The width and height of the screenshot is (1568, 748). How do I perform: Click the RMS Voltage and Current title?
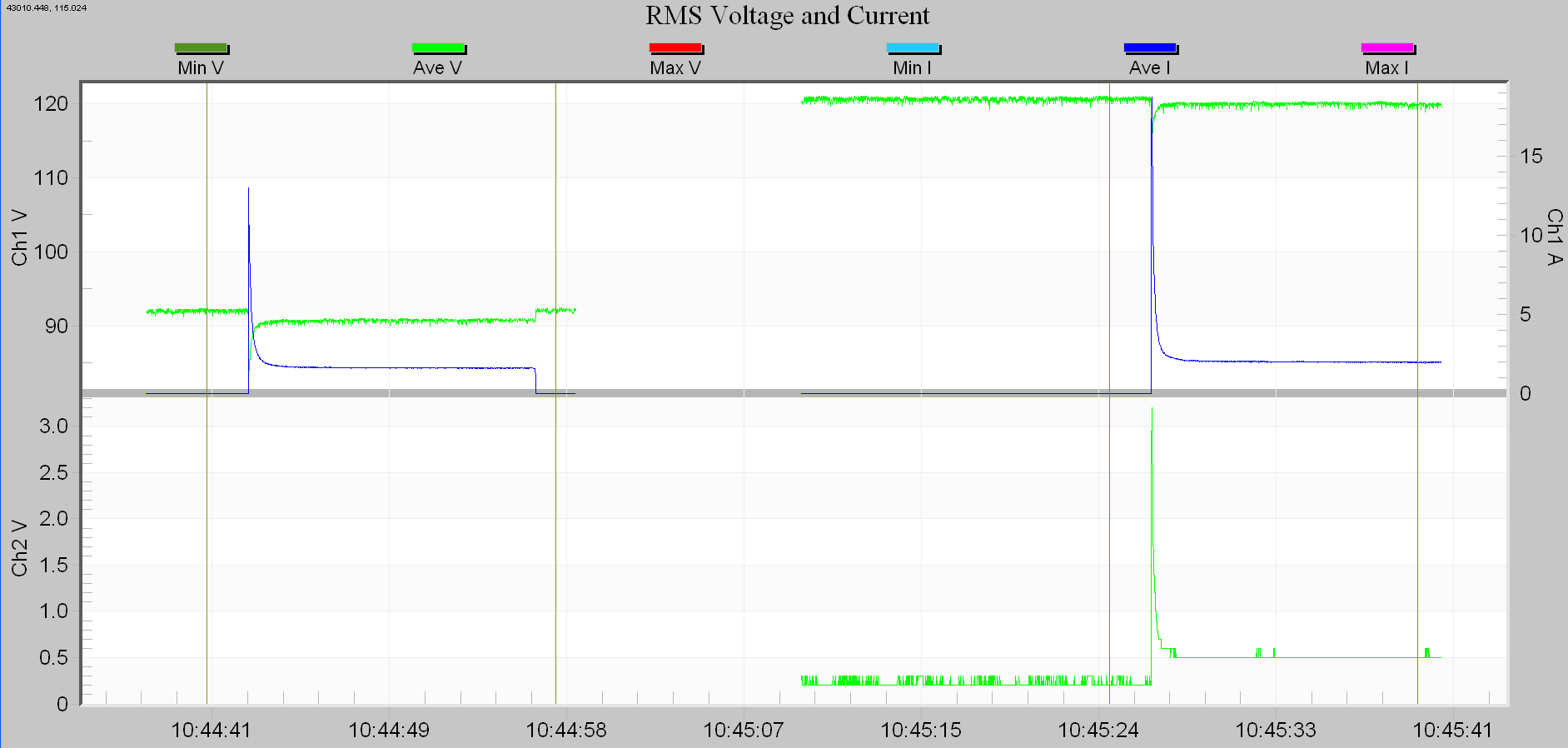787,16
